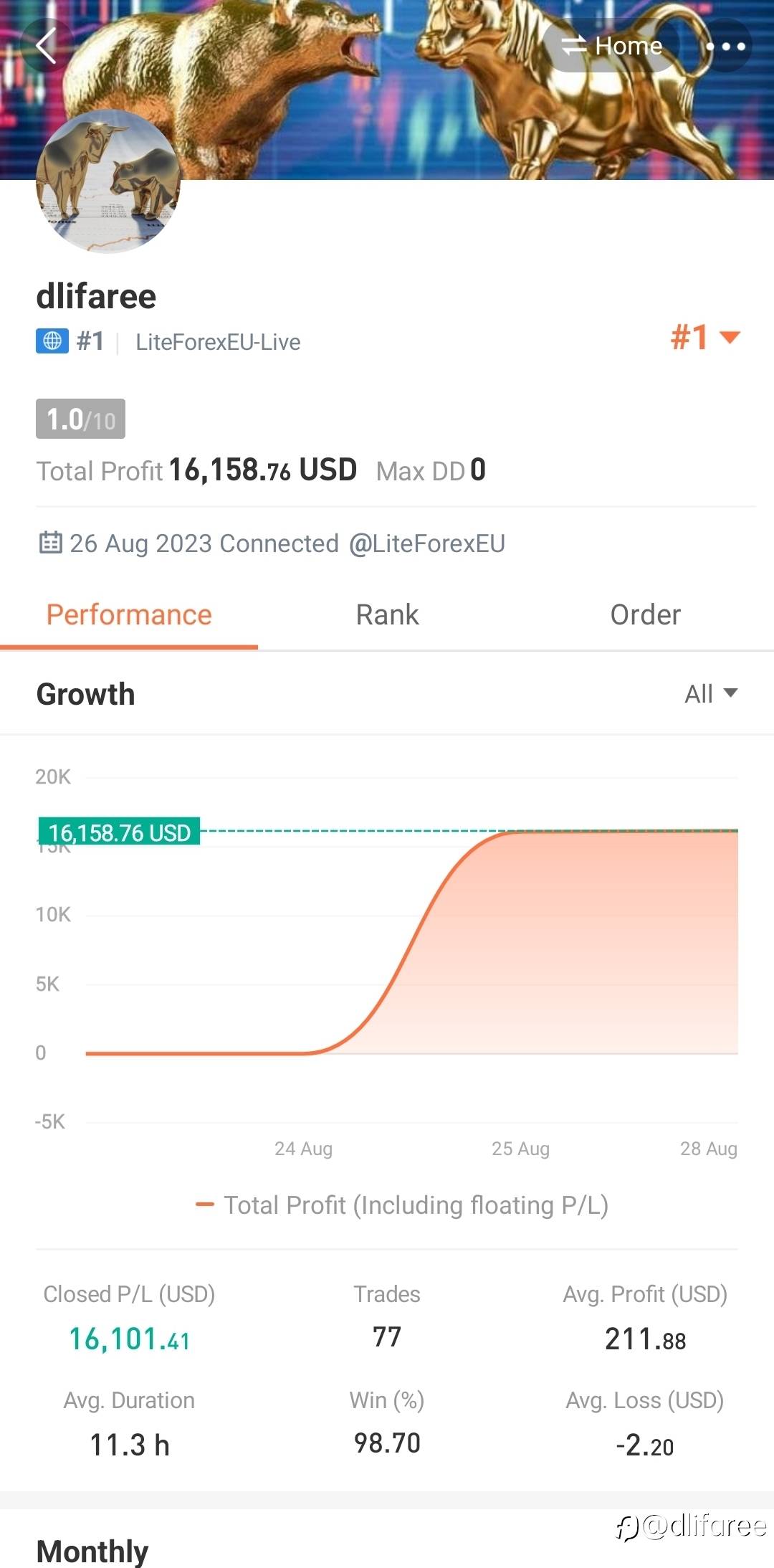Viewport: 774px width, 1568px height.
Task: Toggle Total Profit legend line marker
Action: pos(205,1204)
